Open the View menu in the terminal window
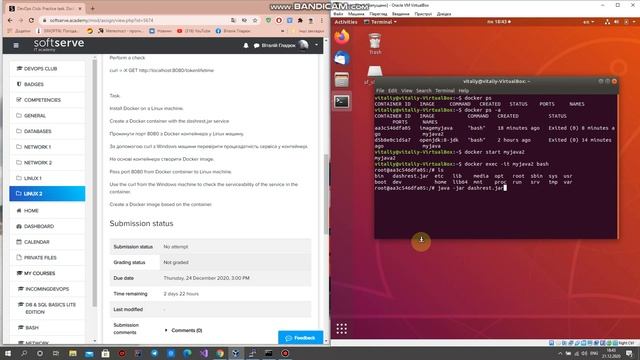 pos(407,91)
